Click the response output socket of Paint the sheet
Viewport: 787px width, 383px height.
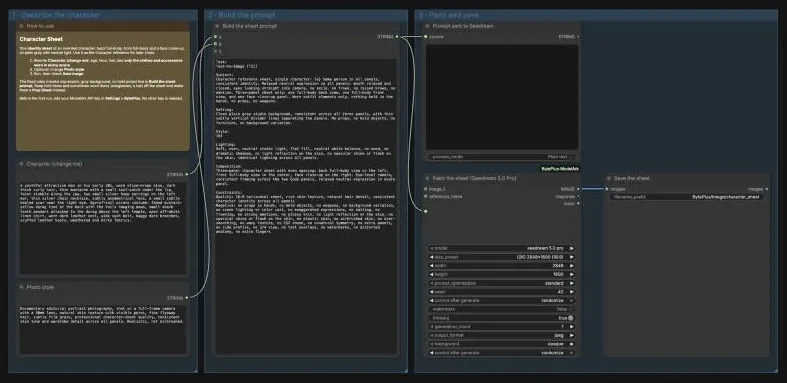(578, 196)
